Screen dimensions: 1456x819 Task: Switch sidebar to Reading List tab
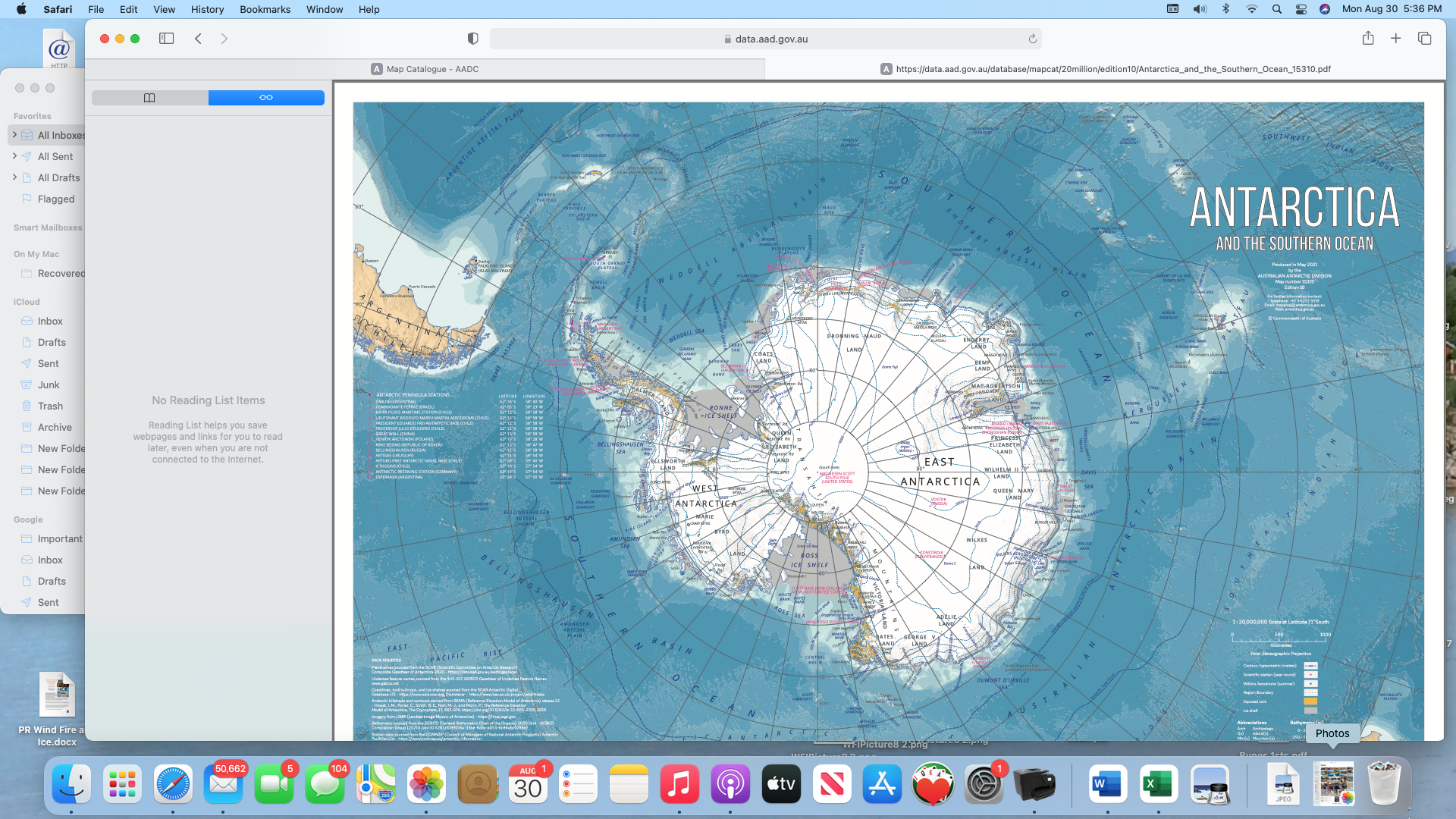[266, 98]
